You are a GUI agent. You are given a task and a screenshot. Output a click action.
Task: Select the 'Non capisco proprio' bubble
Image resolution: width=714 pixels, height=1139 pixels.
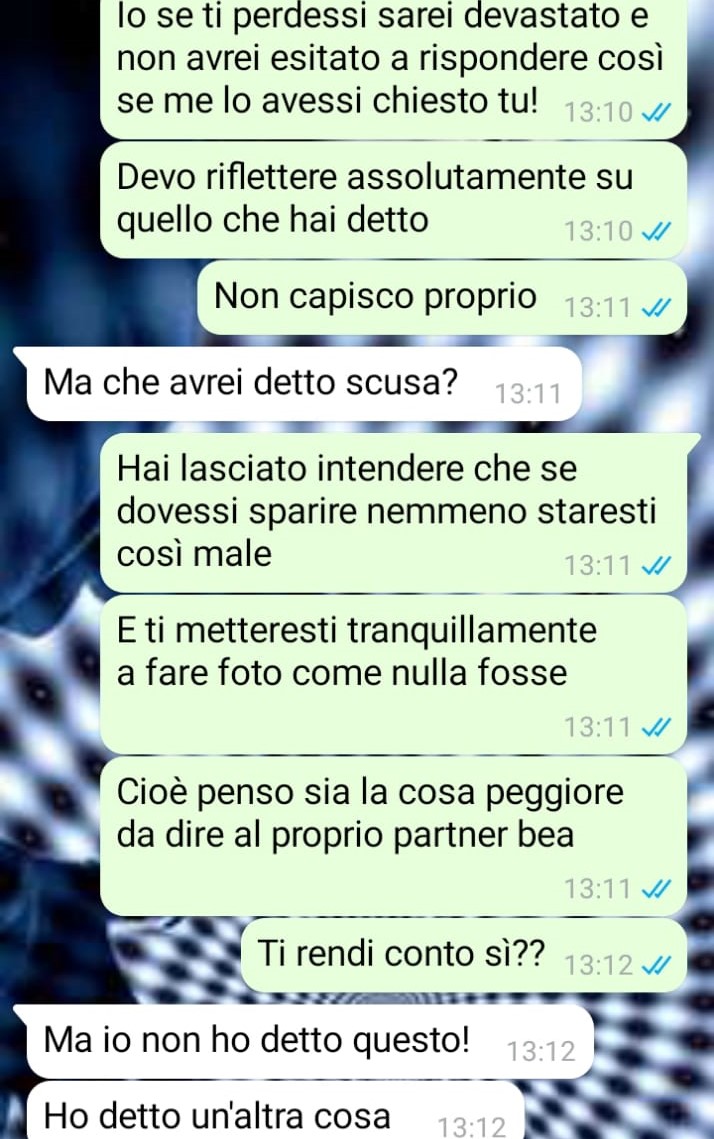442,298
